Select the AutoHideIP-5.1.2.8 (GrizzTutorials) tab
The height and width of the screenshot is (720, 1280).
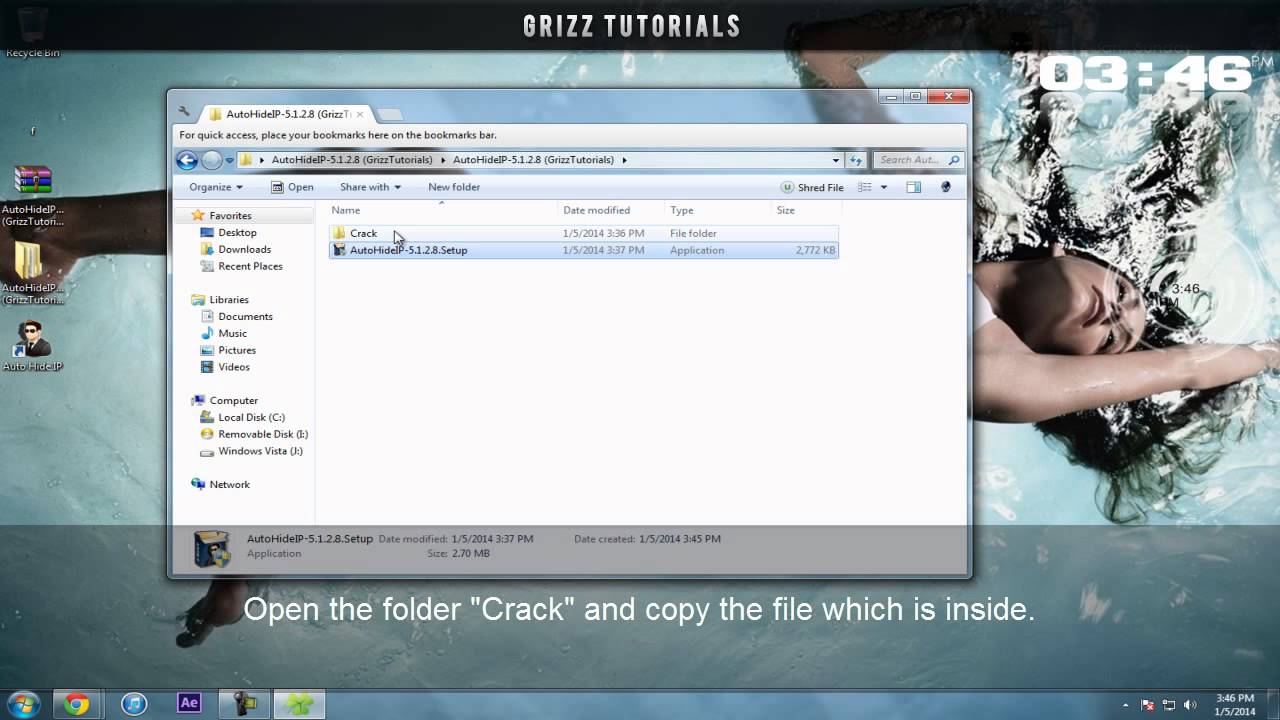285,114
